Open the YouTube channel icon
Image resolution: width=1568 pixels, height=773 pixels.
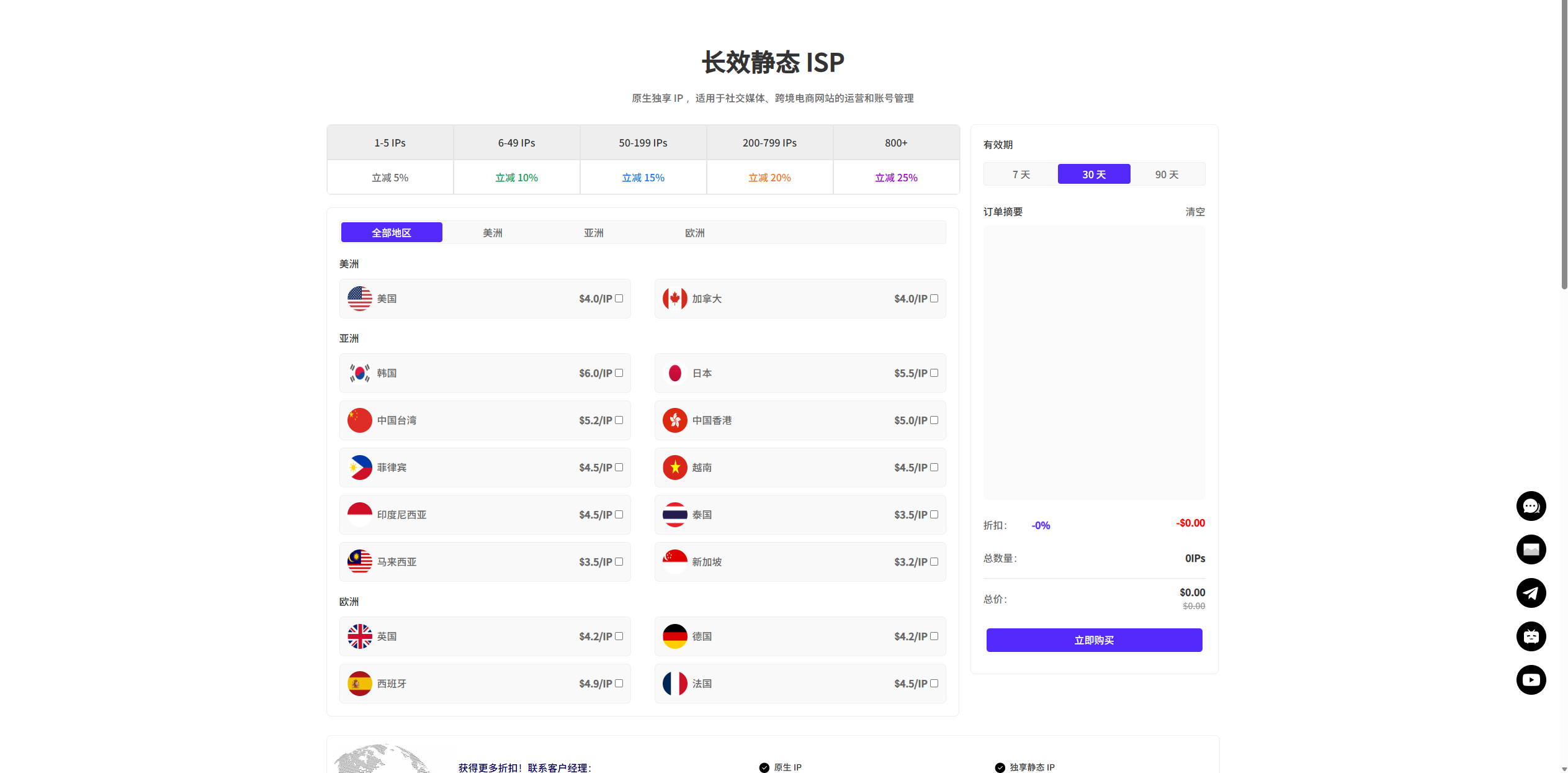pos(1530,680)
